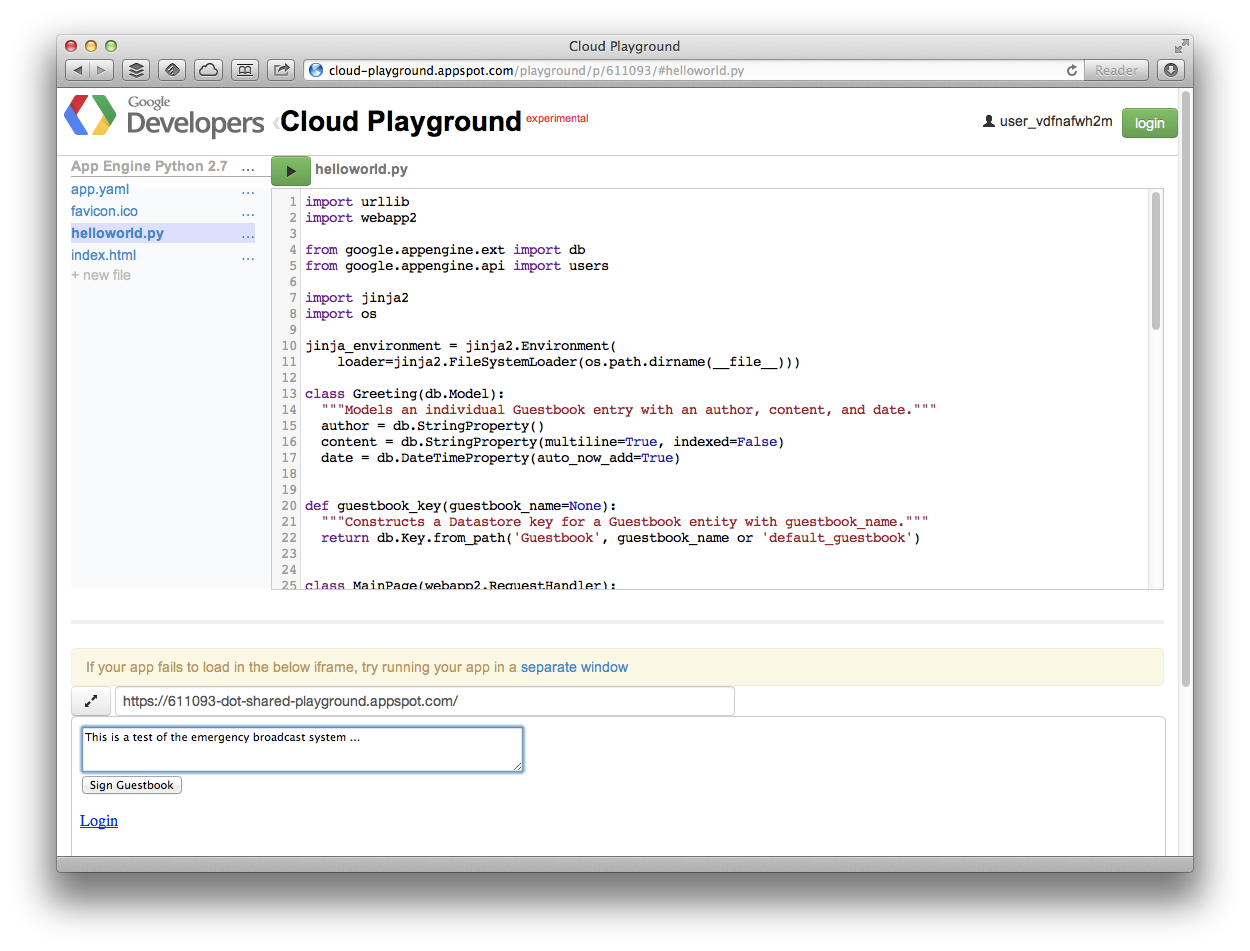This screenshot has width=1250, height=951.
Task: Click the 'loader=jinja2.FileSystemLoader' code line
Action: click(x=569, y=362)
